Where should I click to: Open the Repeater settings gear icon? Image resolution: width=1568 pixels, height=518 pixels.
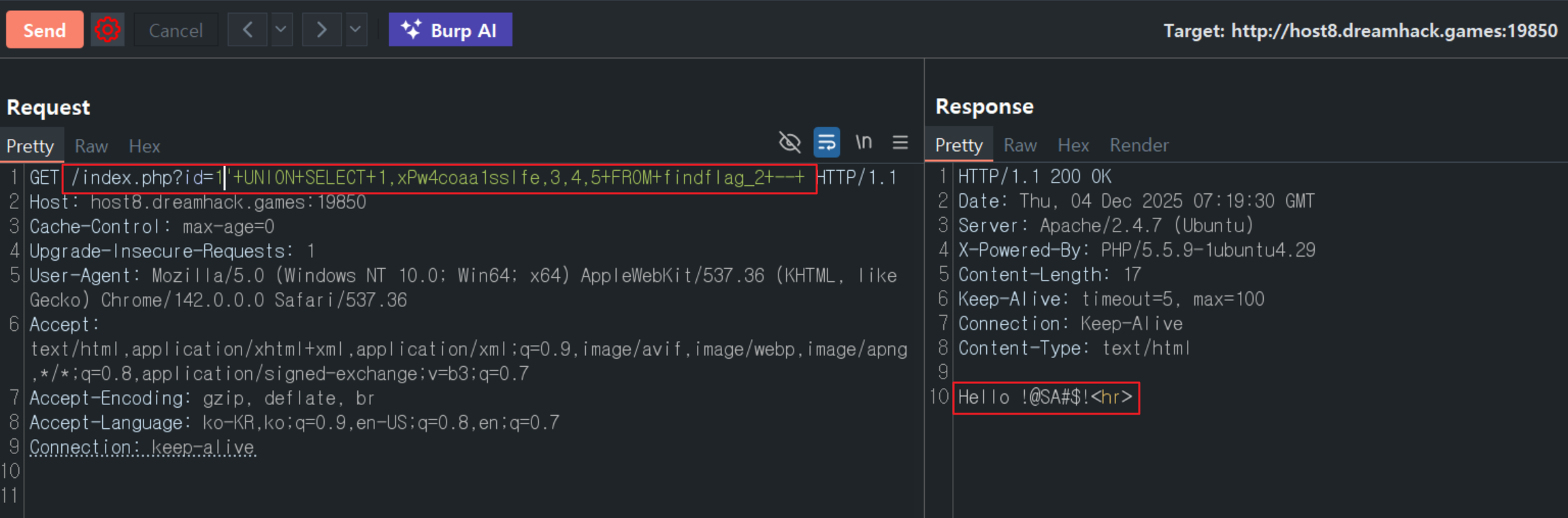pyautogui.click(x=108, y=30)
